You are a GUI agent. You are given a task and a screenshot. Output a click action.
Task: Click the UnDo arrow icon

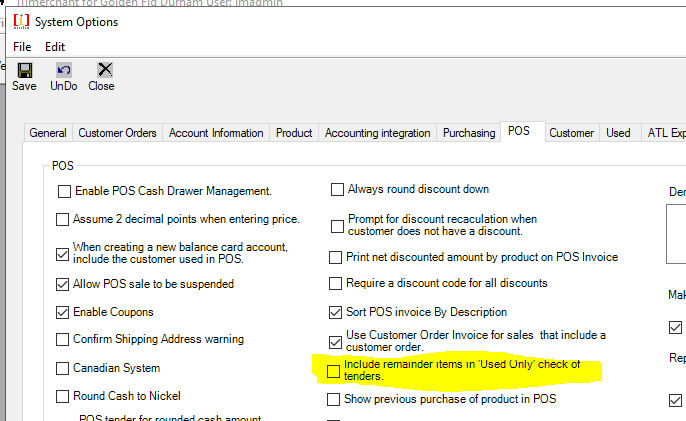tap(64, 70)
